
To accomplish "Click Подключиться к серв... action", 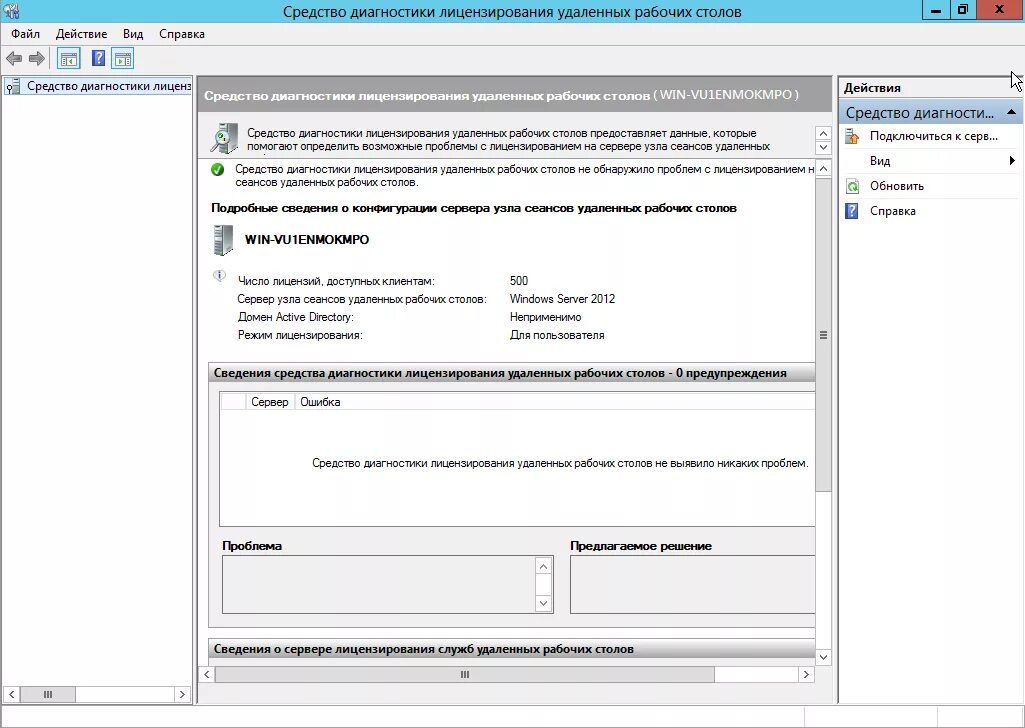I will (x=933, y=136).
